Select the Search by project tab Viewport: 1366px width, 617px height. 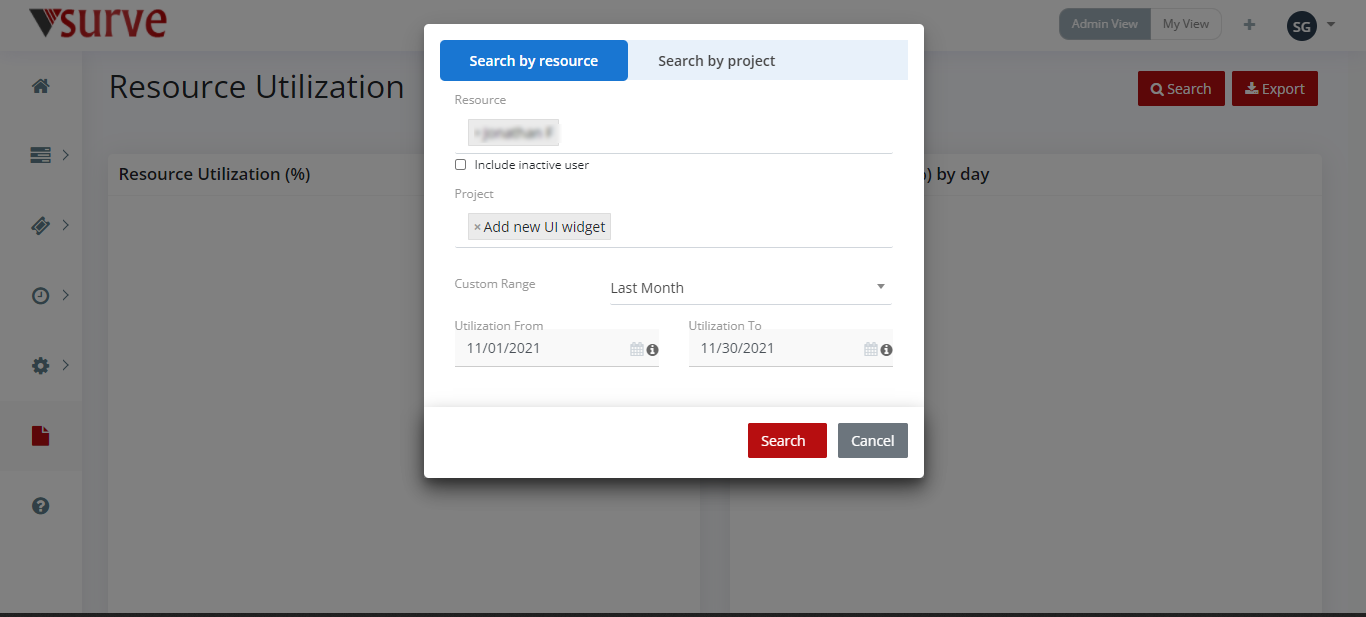pos(717,61)
